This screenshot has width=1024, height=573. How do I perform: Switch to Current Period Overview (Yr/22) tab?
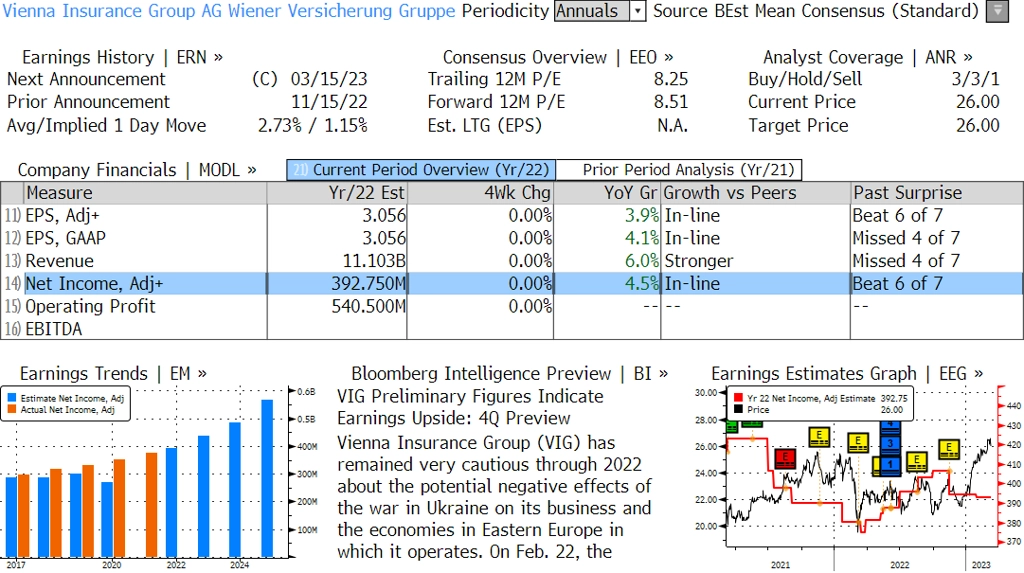click(x=421, y=170)
